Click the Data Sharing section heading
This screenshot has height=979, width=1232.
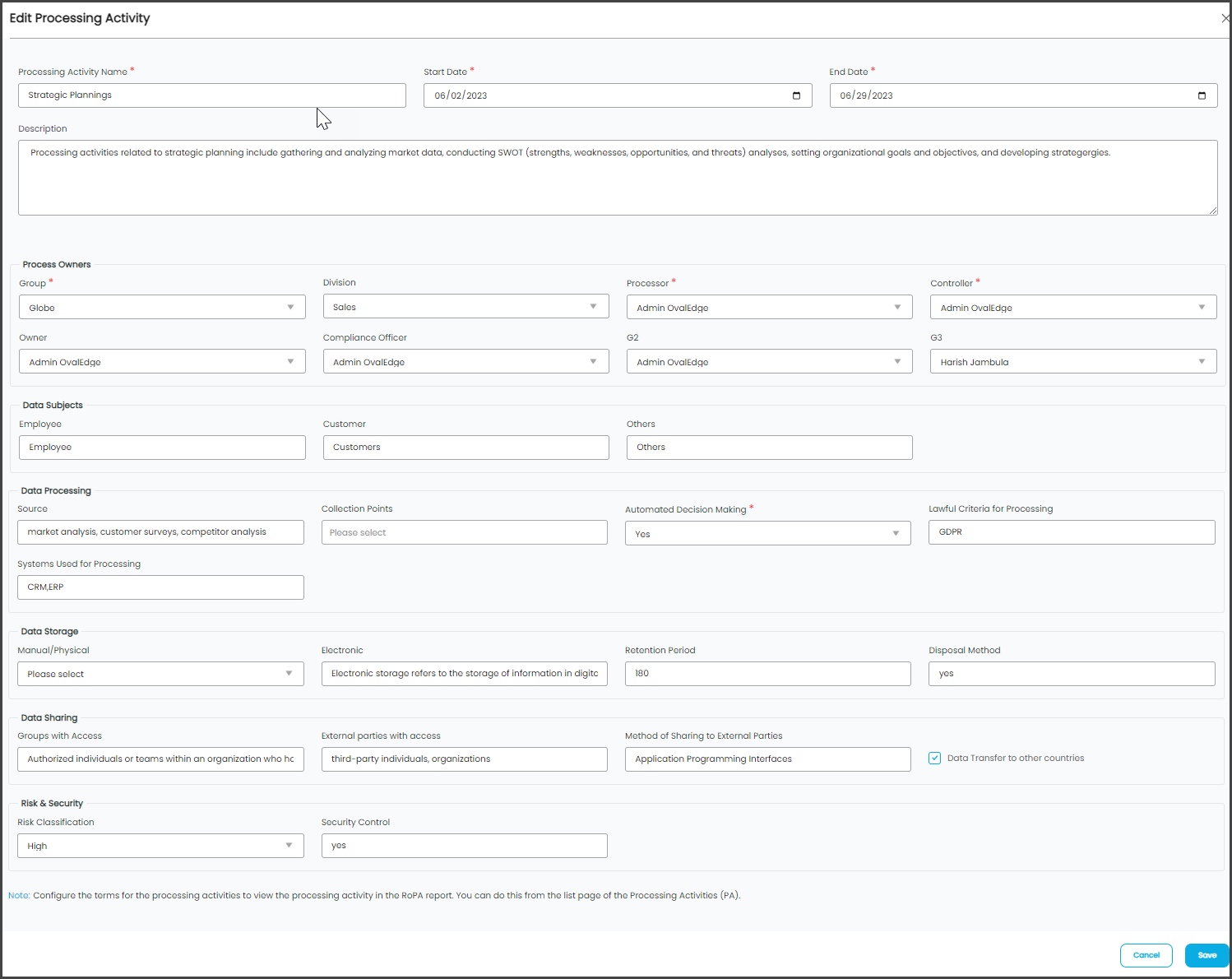(49, 717)
